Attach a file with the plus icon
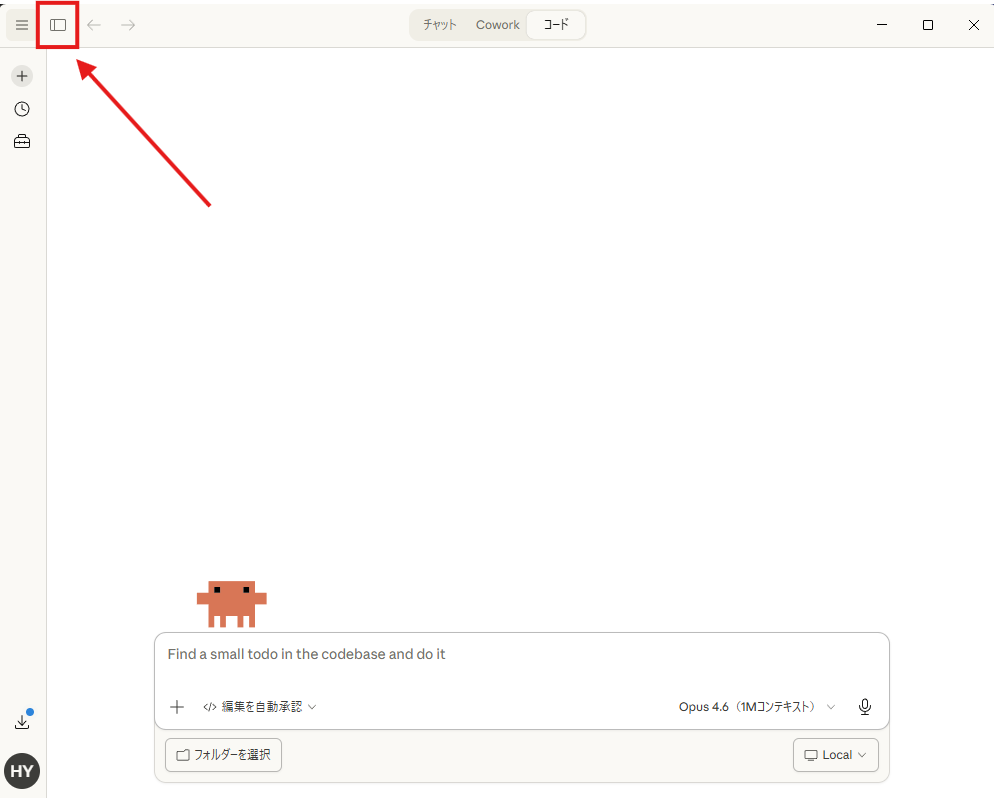 click(x=176, y=706)
